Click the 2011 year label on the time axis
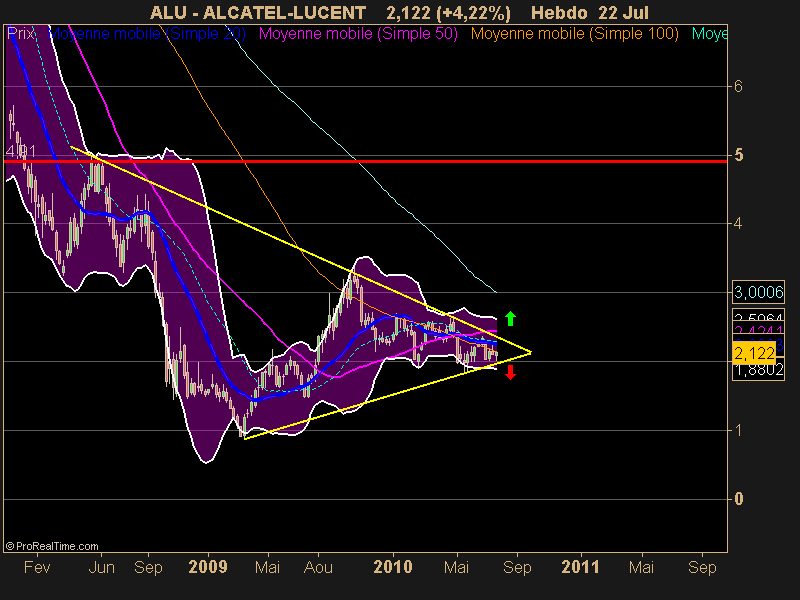800x600 pixels. pos(581,567)
